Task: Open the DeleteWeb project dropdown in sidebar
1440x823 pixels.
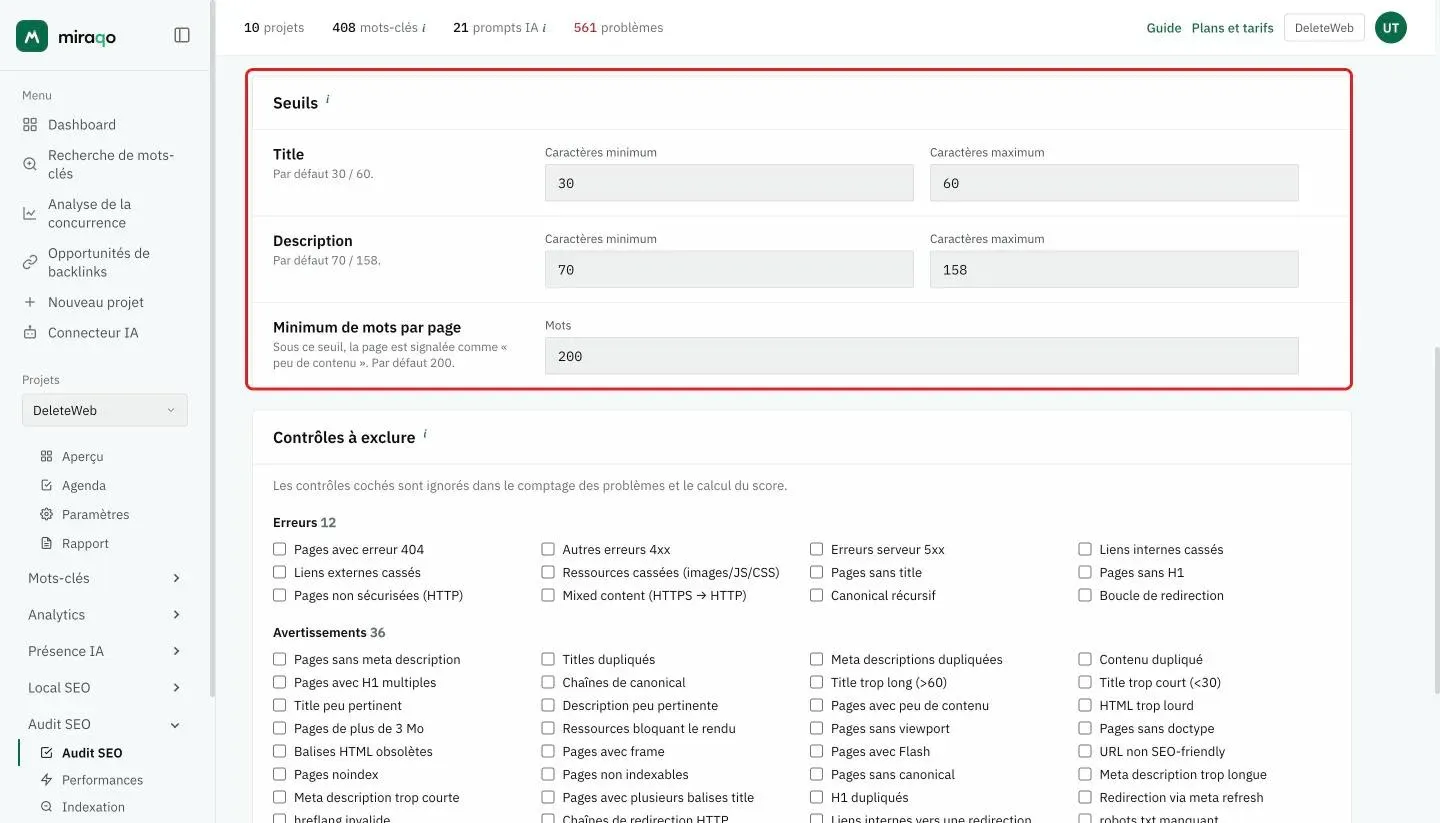Action: click(105, 410)
